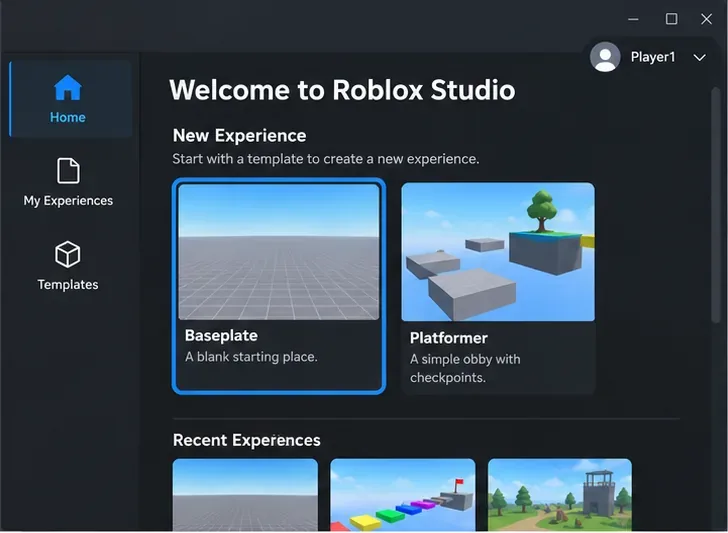
Task: Open the recent baseplate experience thumbnail
Action: click(245, 495)
